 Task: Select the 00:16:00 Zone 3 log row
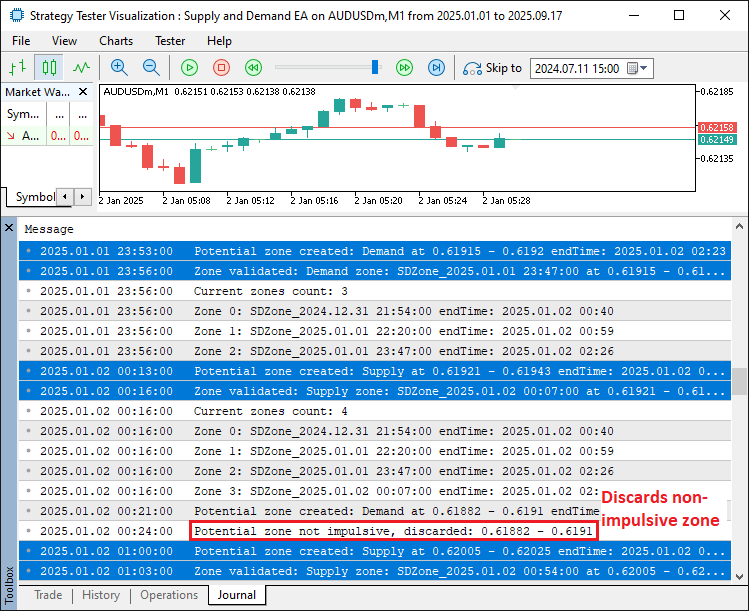(375, 491)
